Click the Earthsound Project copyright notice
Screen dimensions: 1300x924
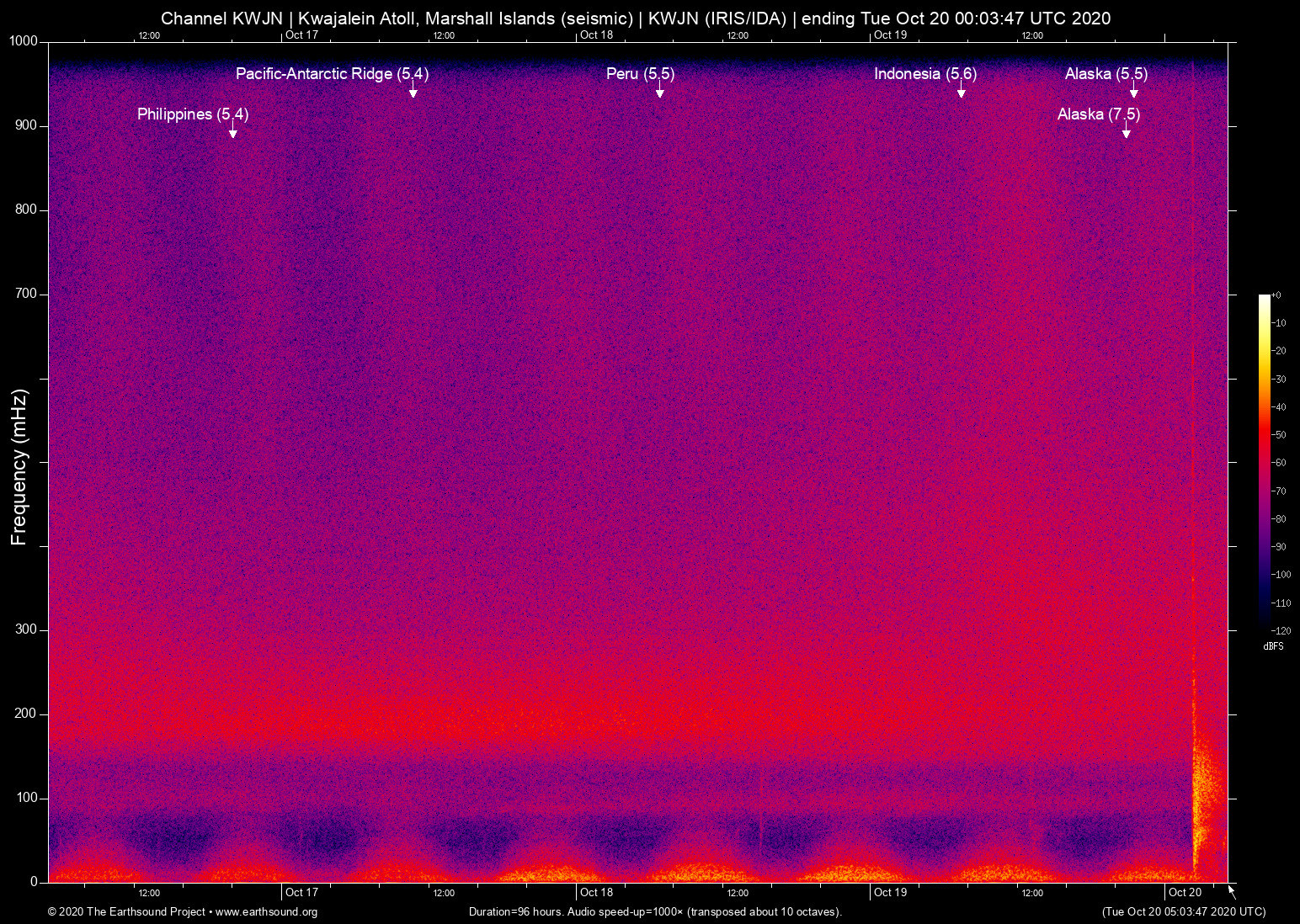tap(126, 912)
